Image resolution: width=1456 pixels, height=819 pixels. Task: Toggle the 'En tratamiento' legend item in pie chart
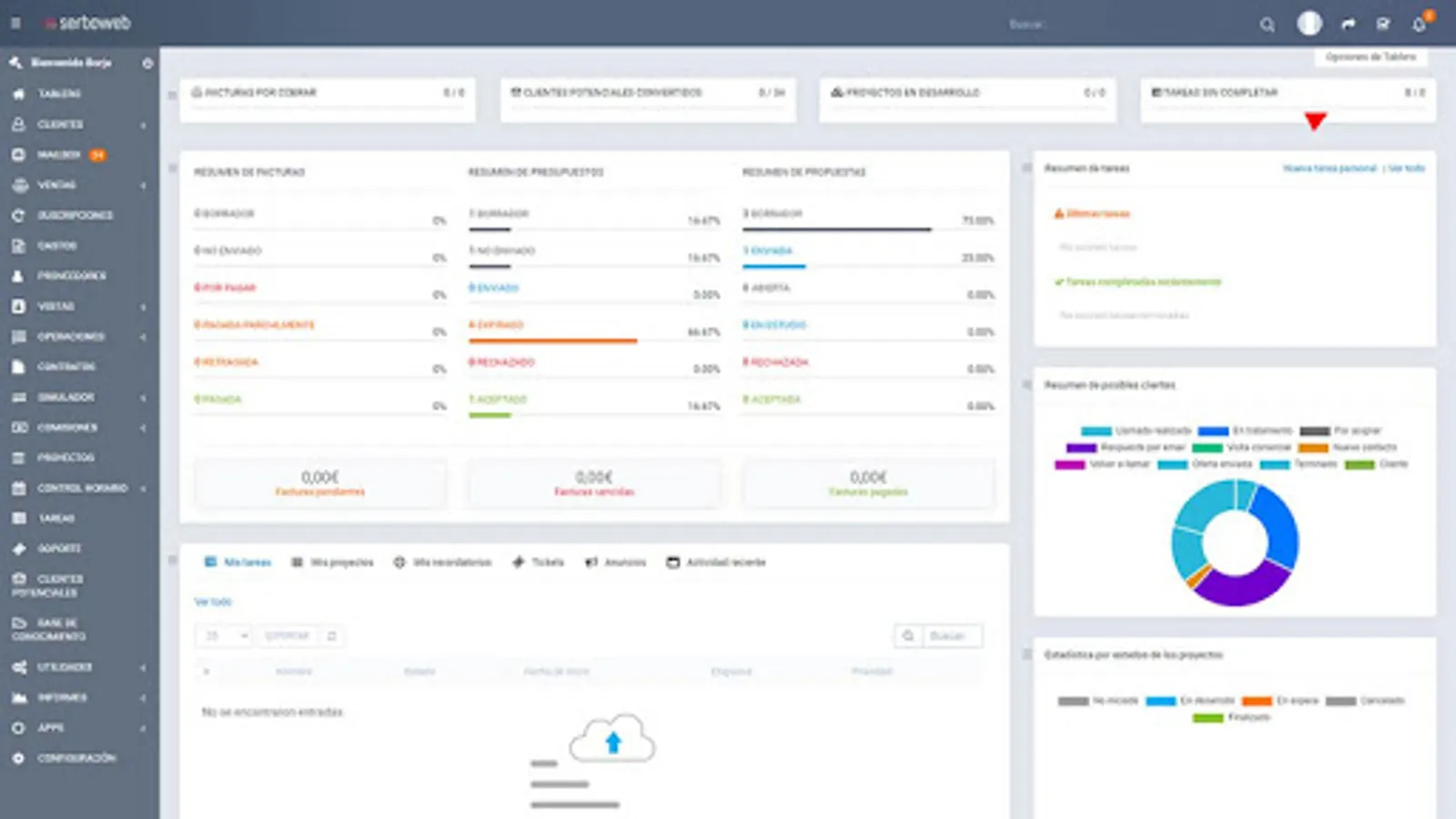click(1245, 430)
